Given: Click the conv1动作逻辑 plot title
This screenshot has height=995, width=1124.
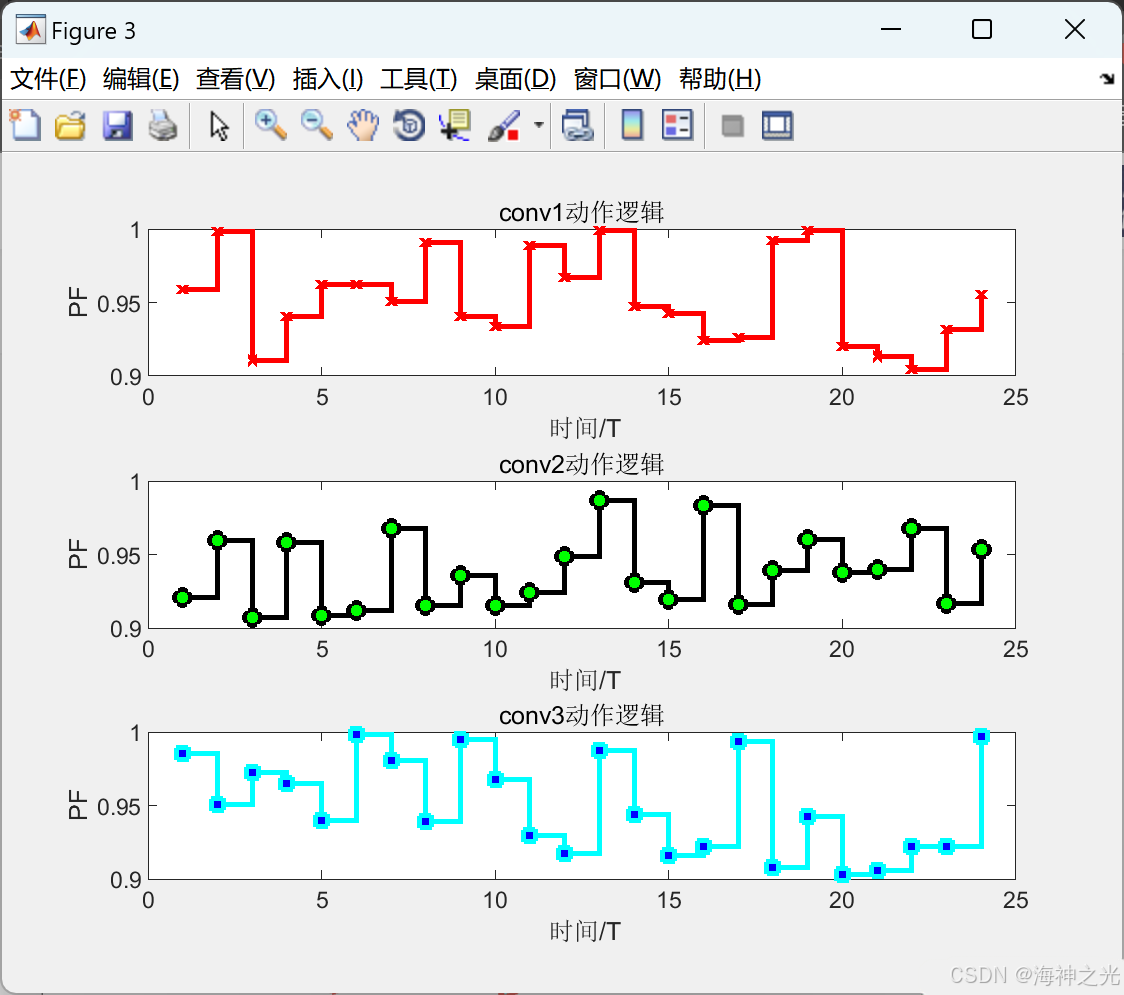Looking at the screenshot, I should click(x=581, y=213).
